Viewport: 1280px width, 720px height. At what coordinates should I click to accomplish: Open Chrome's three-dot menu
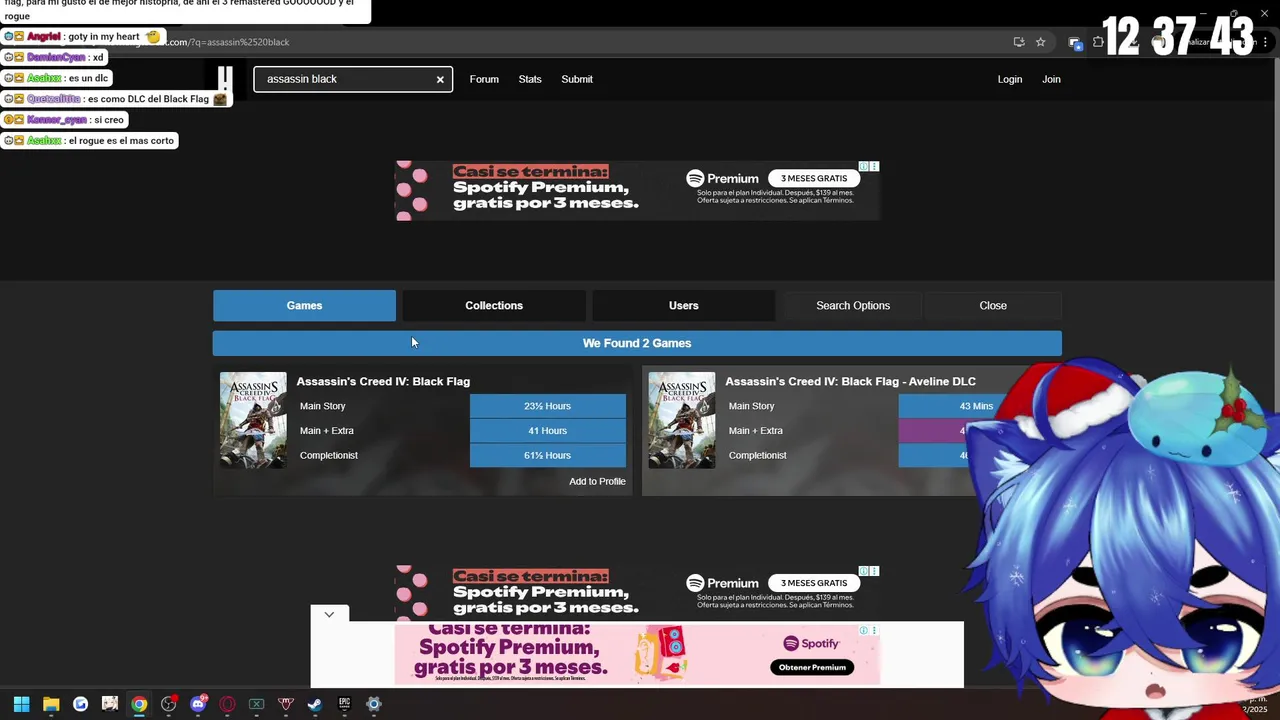(1263, 42)
